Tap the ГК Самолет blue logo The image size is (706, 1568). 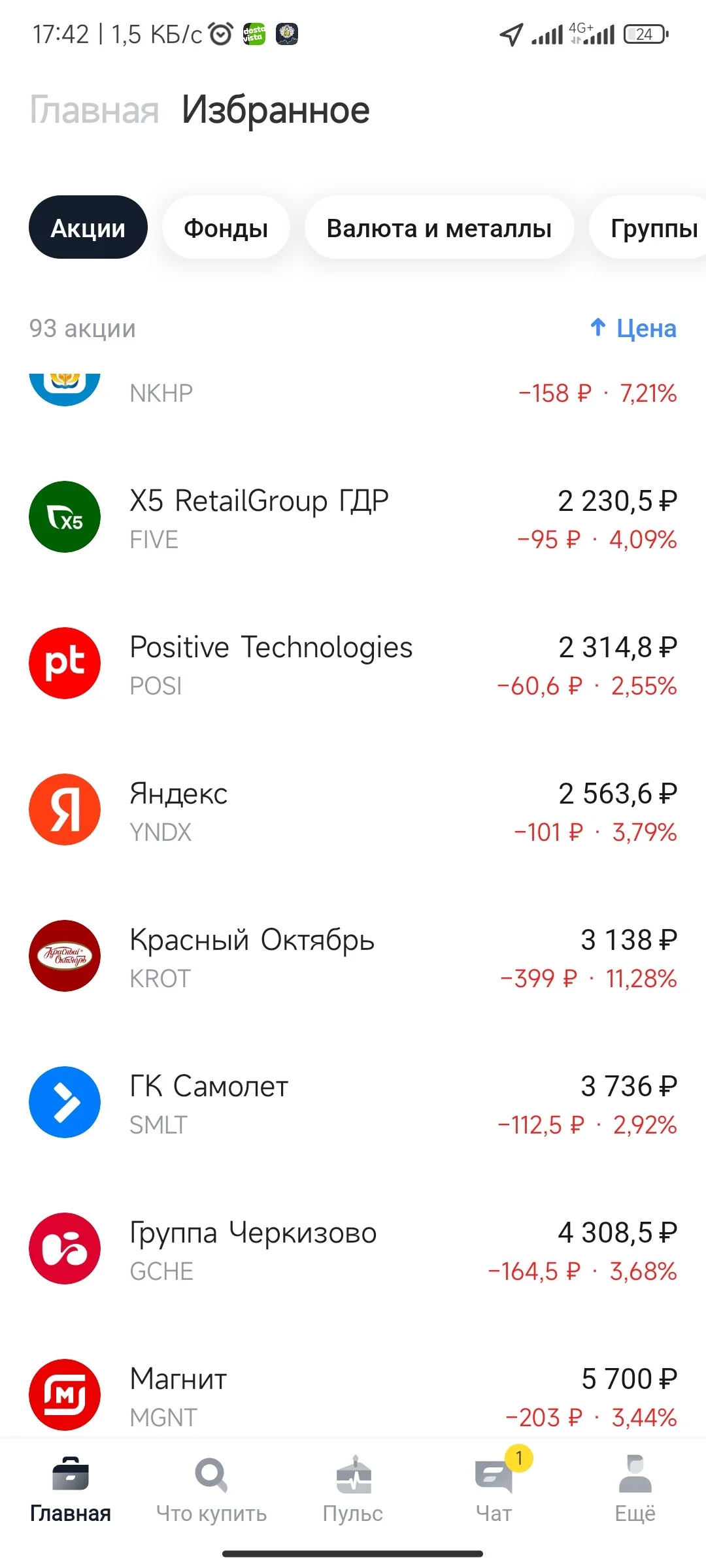pyautogui.click(x=65, y=1102)
